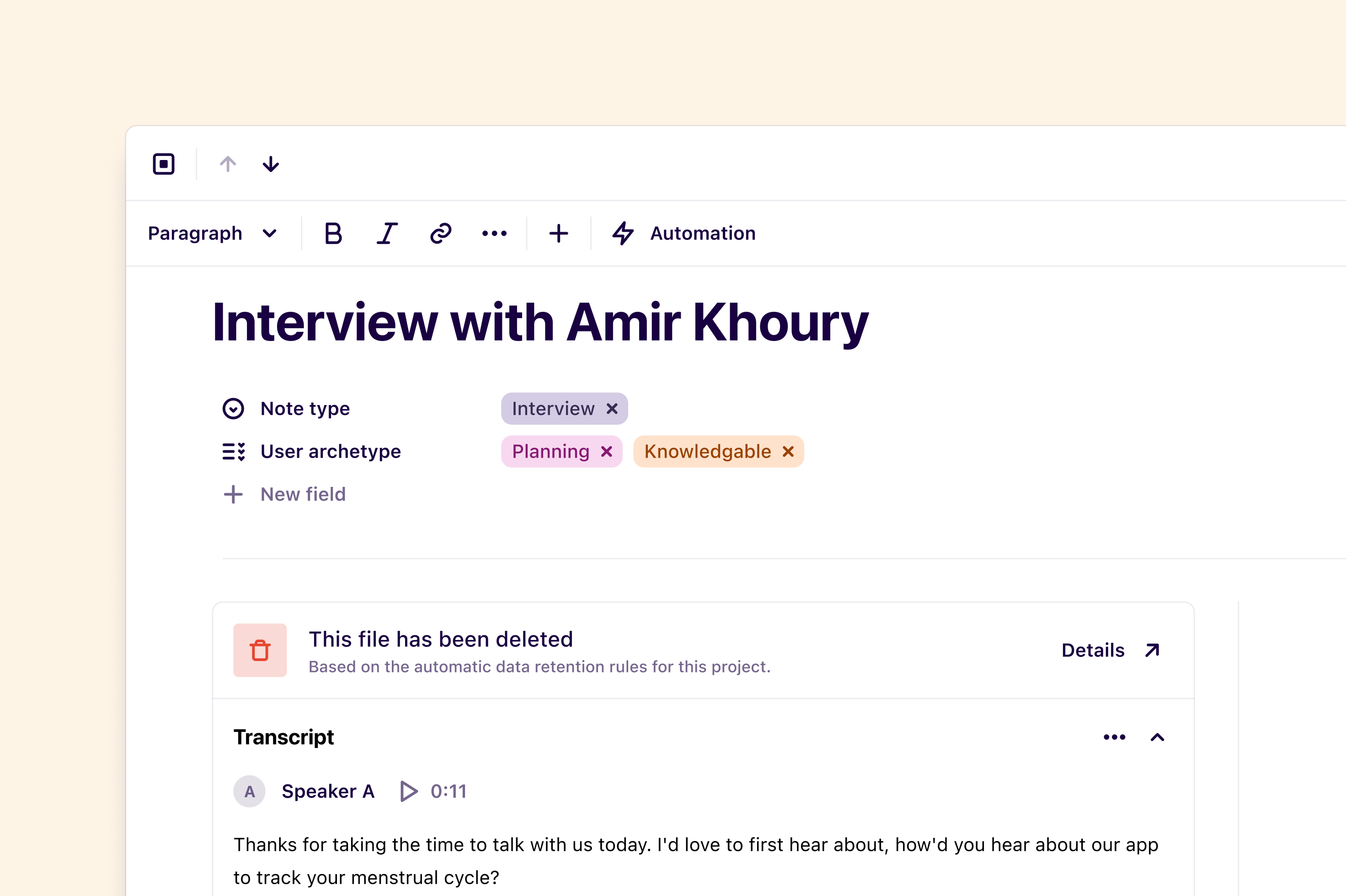Viewport: 1346px width, 896px height.
Task: Remove the Planning archetype tag
Action: (x=607, y=452)
